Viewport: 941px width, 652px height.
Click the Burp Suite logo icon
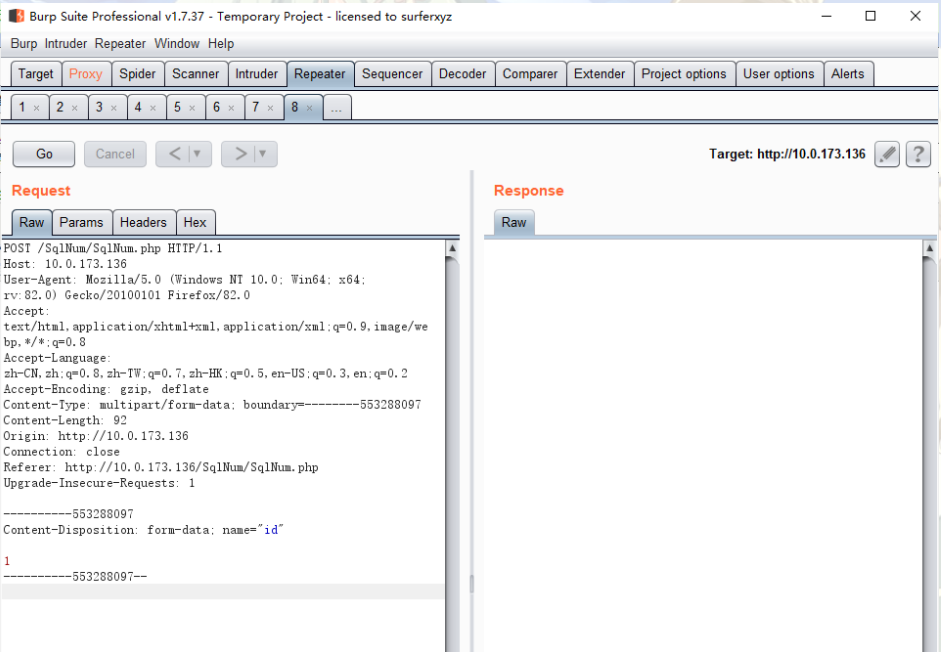pos(16,16)
